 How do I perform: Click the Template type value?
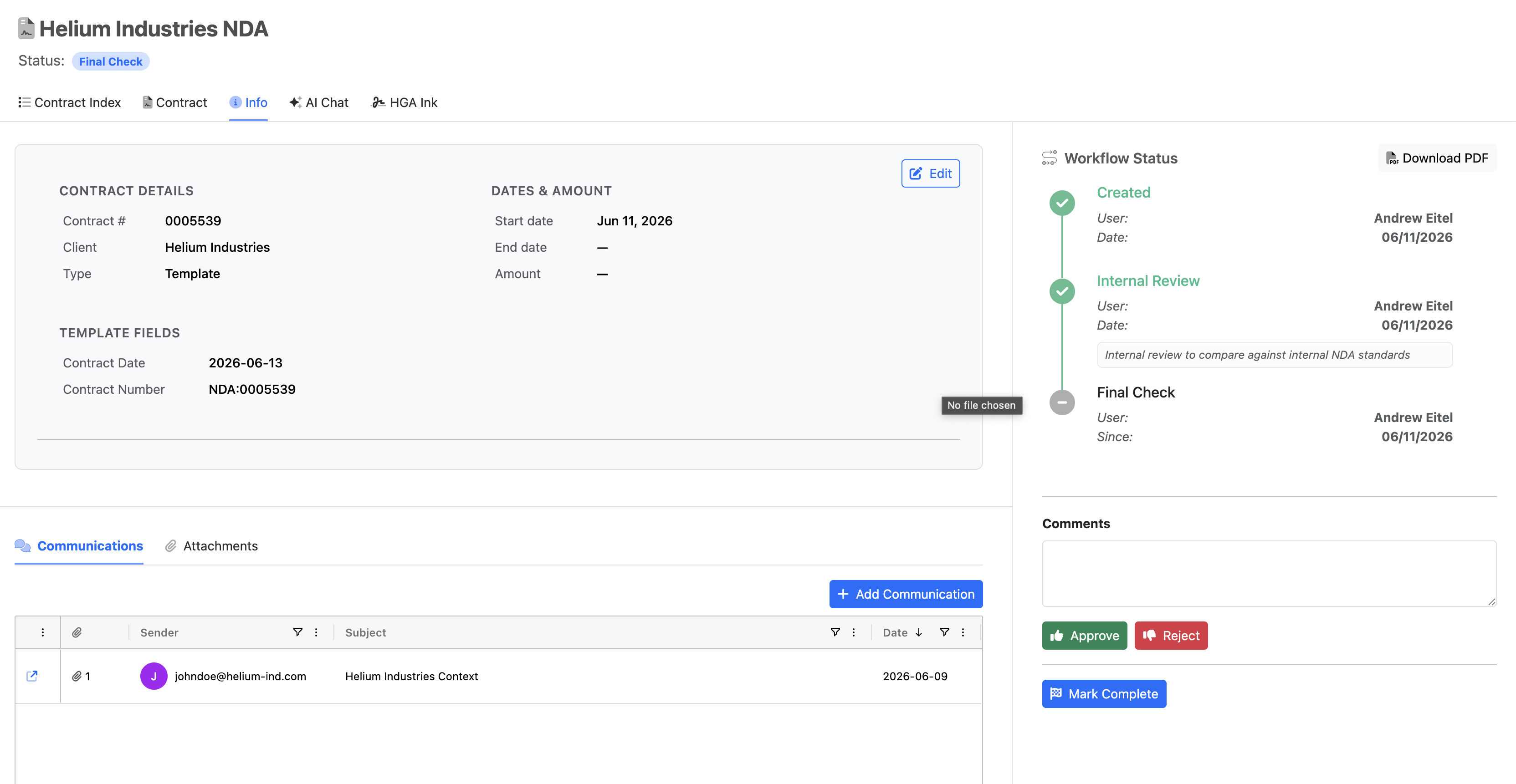point(192,274)
